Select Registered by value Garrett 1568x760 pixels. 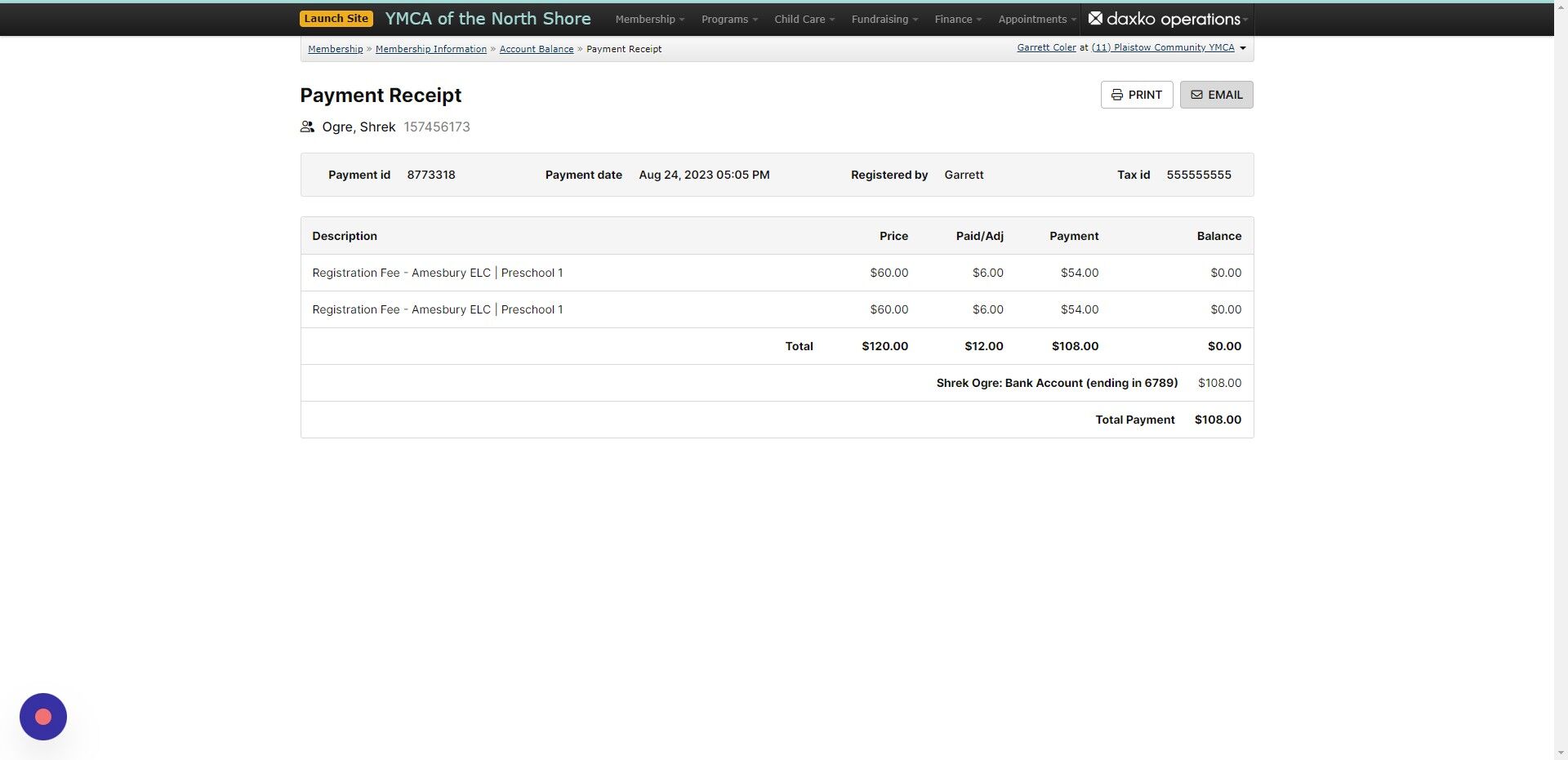click(x=964, y=175)
